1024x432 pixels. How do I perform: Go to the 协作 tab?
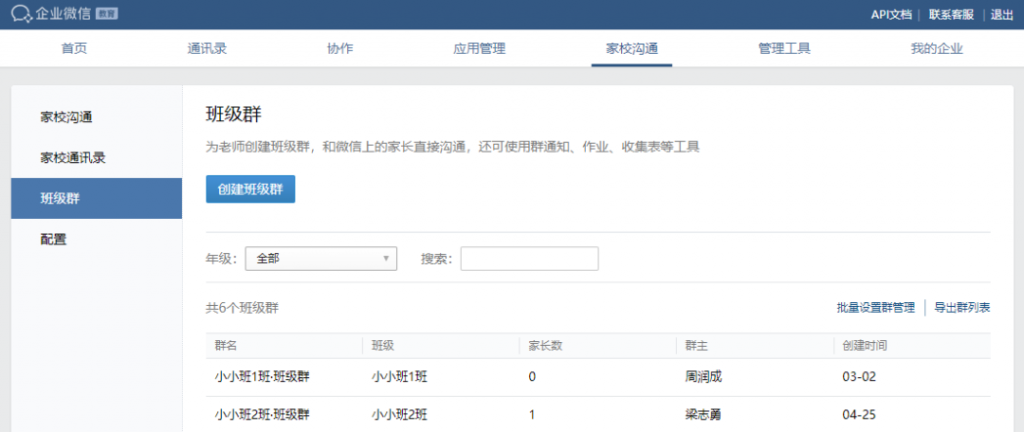click(340, 49)
